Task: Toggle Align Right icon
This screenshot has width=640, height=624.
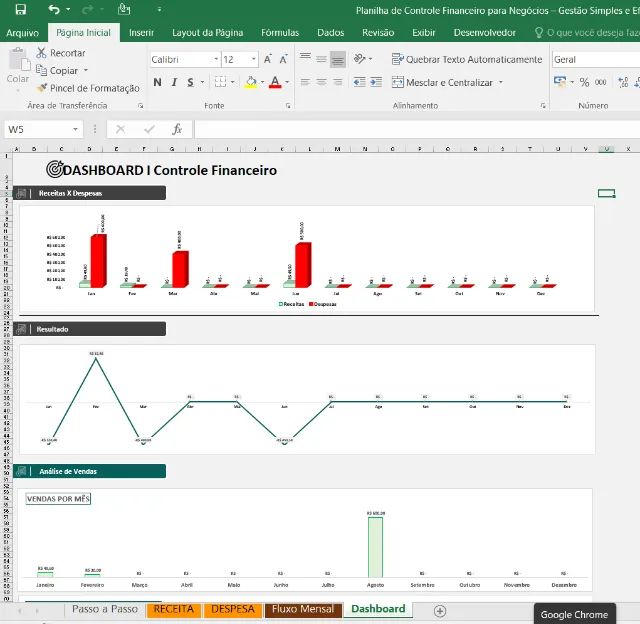Action: 338,82
